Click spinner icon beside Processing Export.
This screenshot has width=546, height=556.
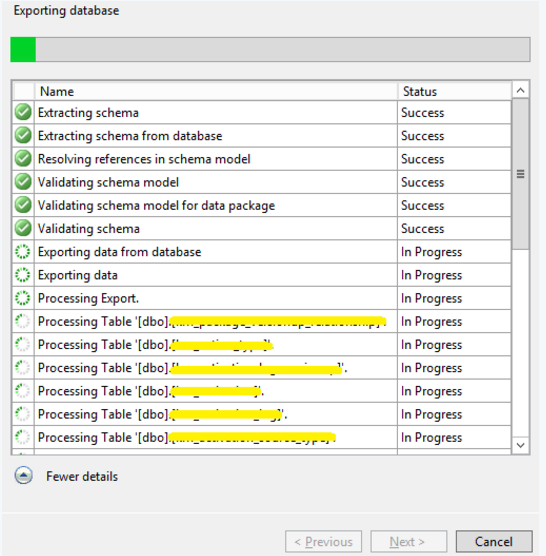[x=23, y=298]
